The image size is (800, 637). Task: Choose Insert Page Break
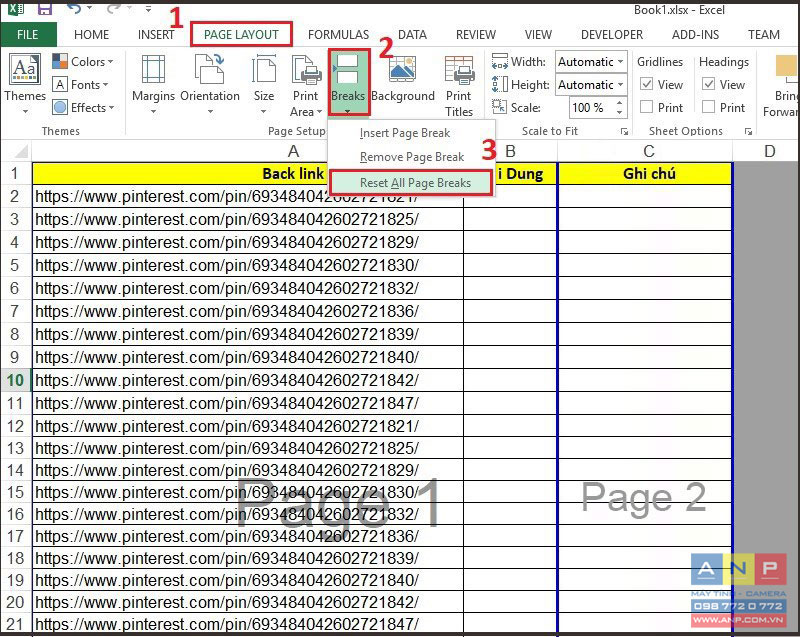[405, 133]
